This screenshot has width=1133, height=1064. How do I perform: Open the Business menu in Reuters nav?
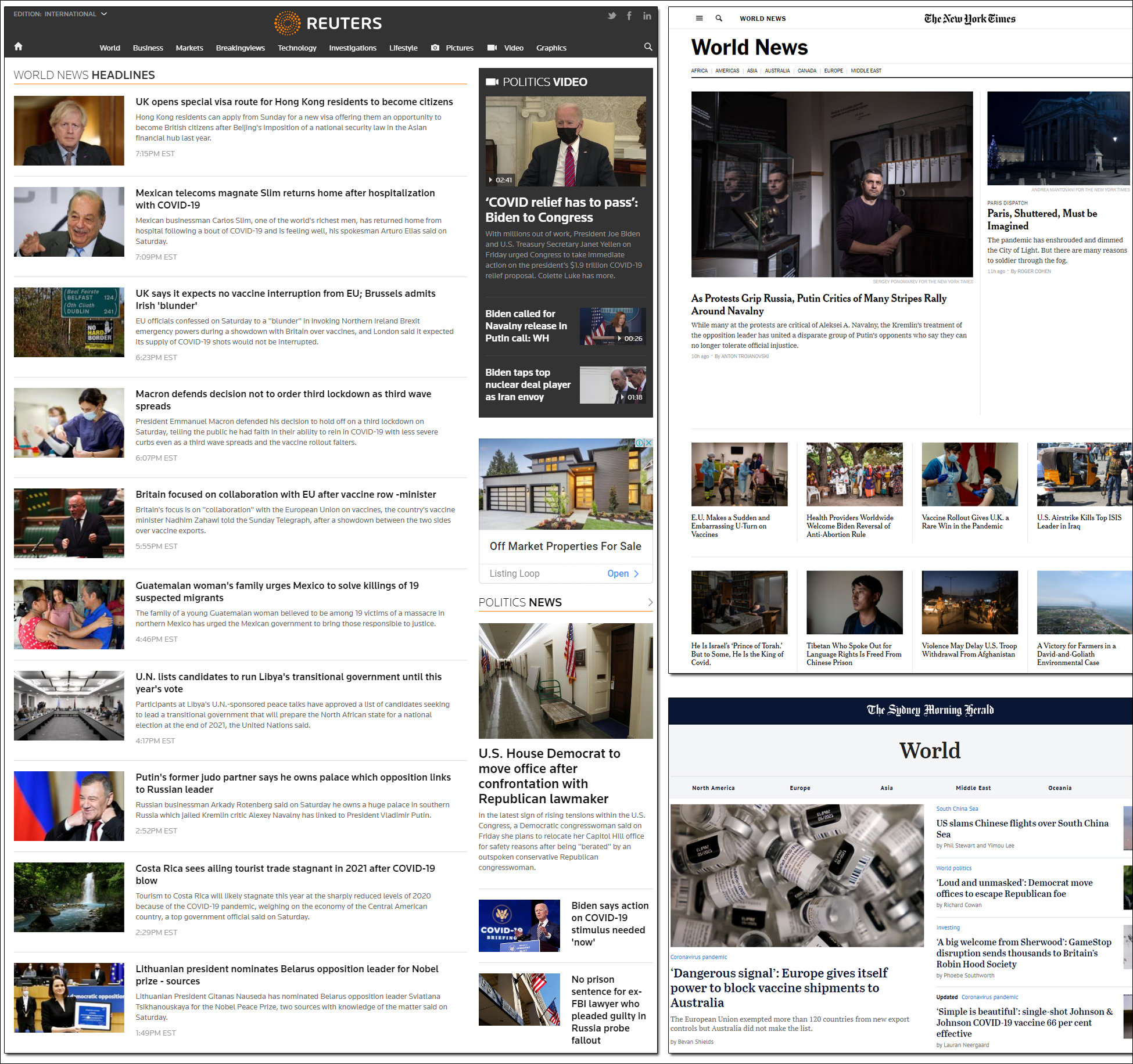(148, 48)
